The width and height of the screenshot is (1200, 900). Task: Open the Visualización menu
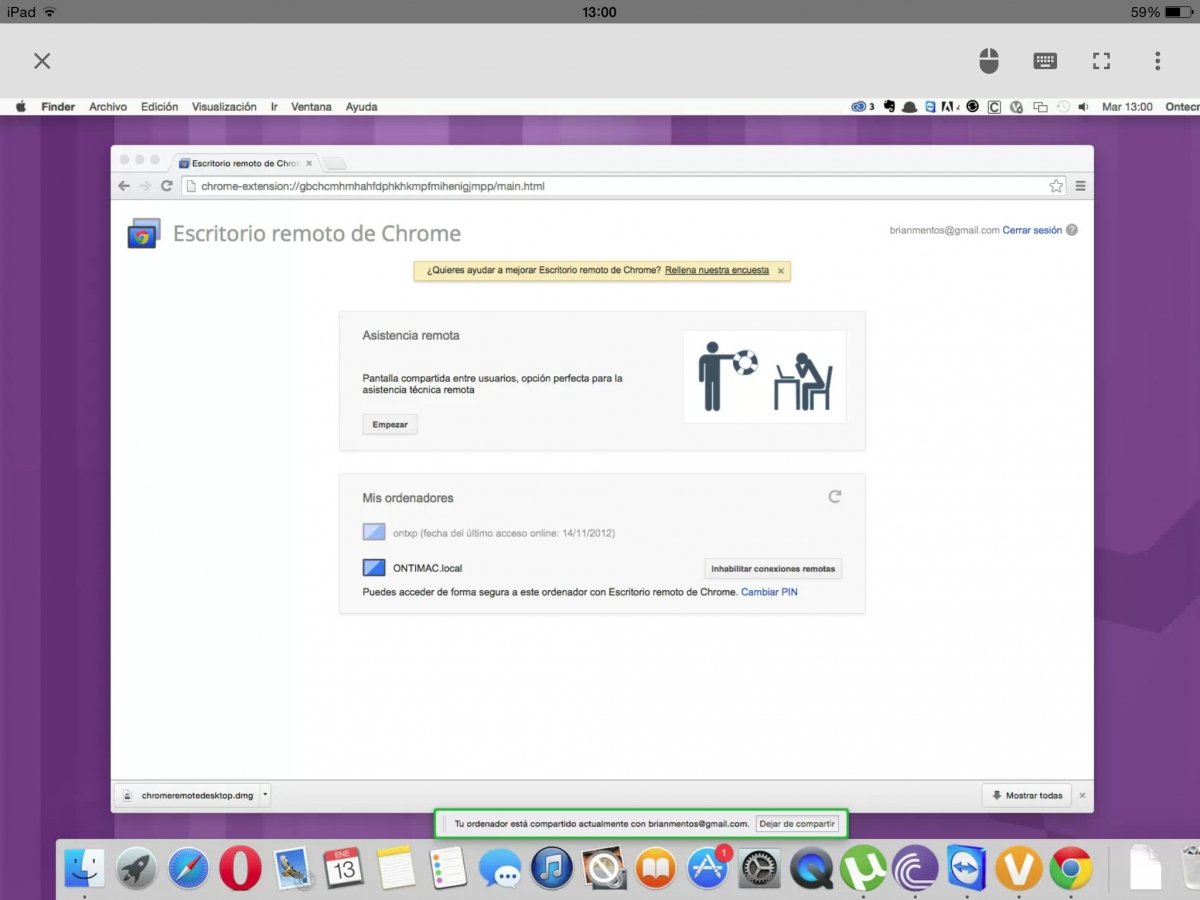[224, 107]
